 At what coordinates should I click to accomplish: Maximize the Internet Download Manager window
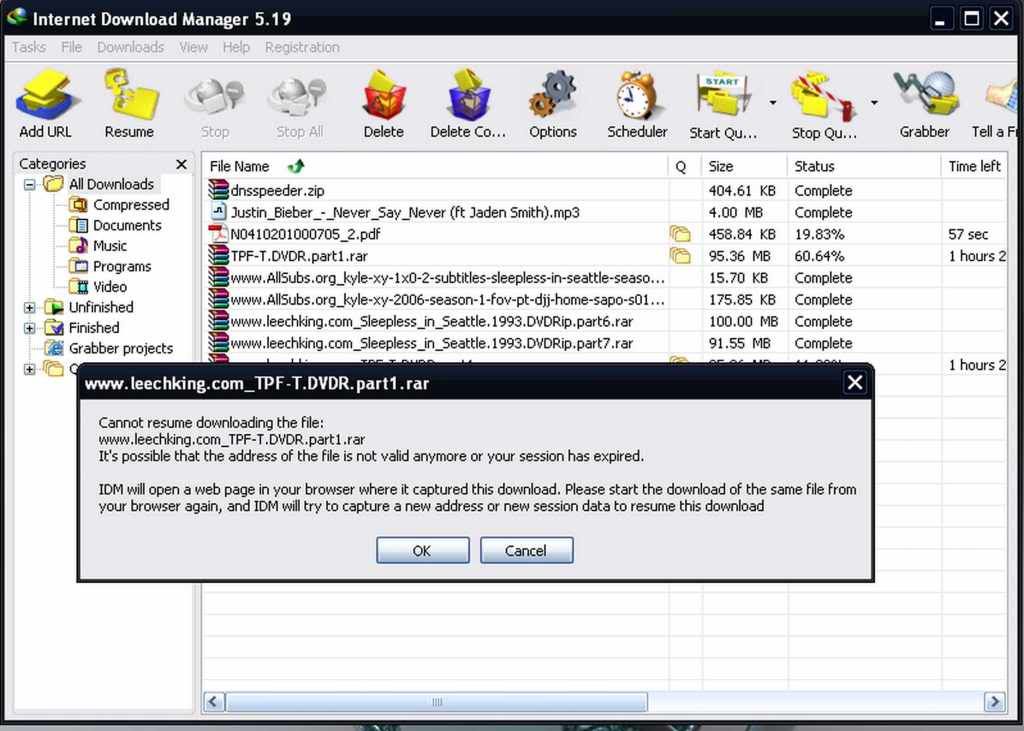coord(971,19)
